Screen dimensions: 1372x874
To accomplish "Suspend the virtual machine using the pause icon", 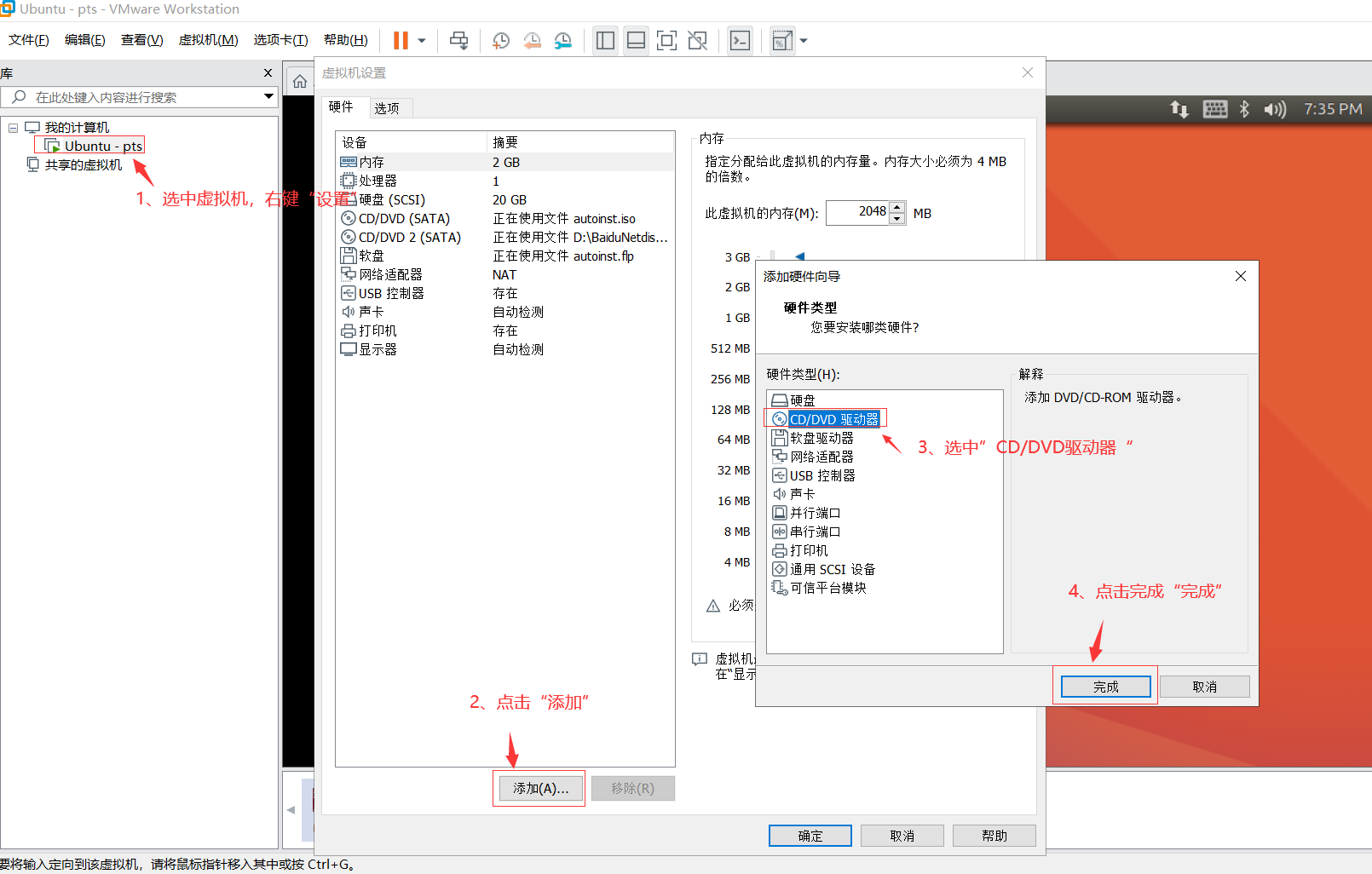I will 399,40.
